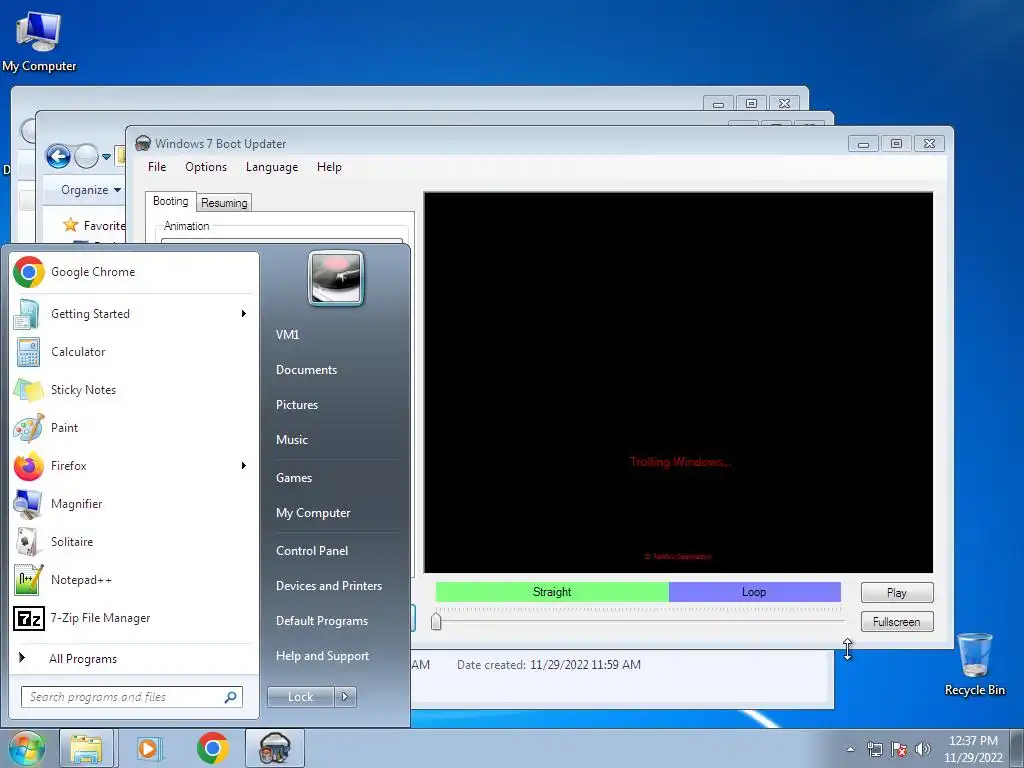Open My Computer desktop icon

[x=39, y=40]
